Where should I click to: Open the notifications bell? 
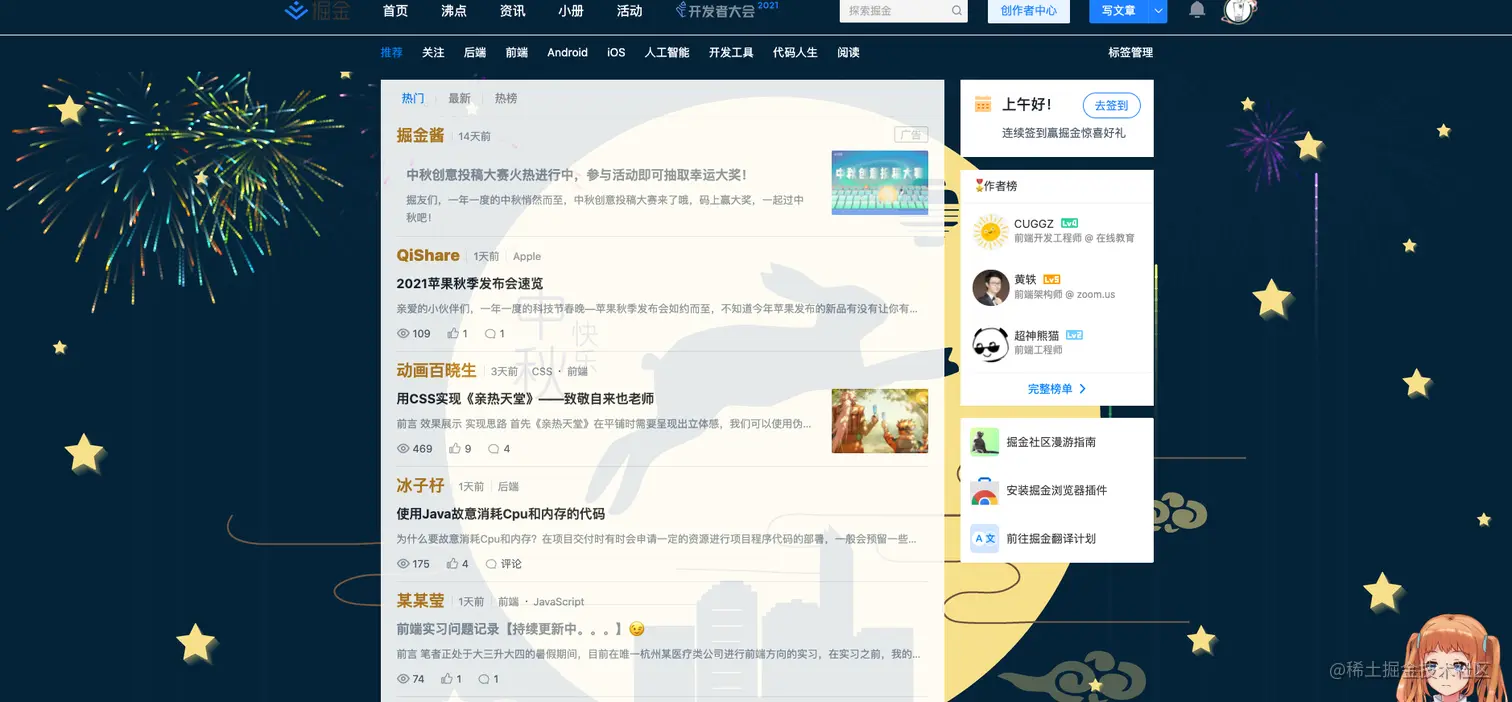click(x=1197, y=10)
